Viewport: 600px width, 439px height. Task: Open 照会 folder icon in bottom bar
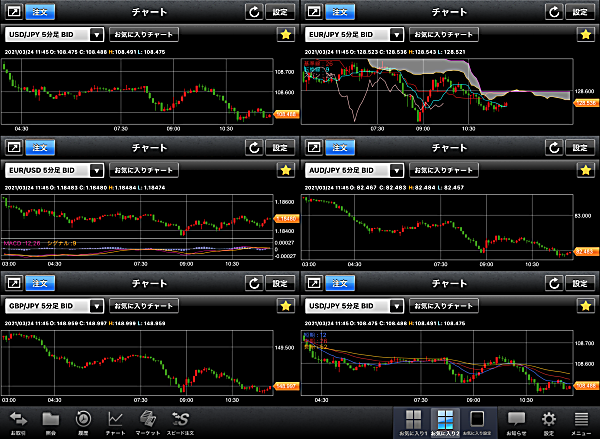pos(51,423)
